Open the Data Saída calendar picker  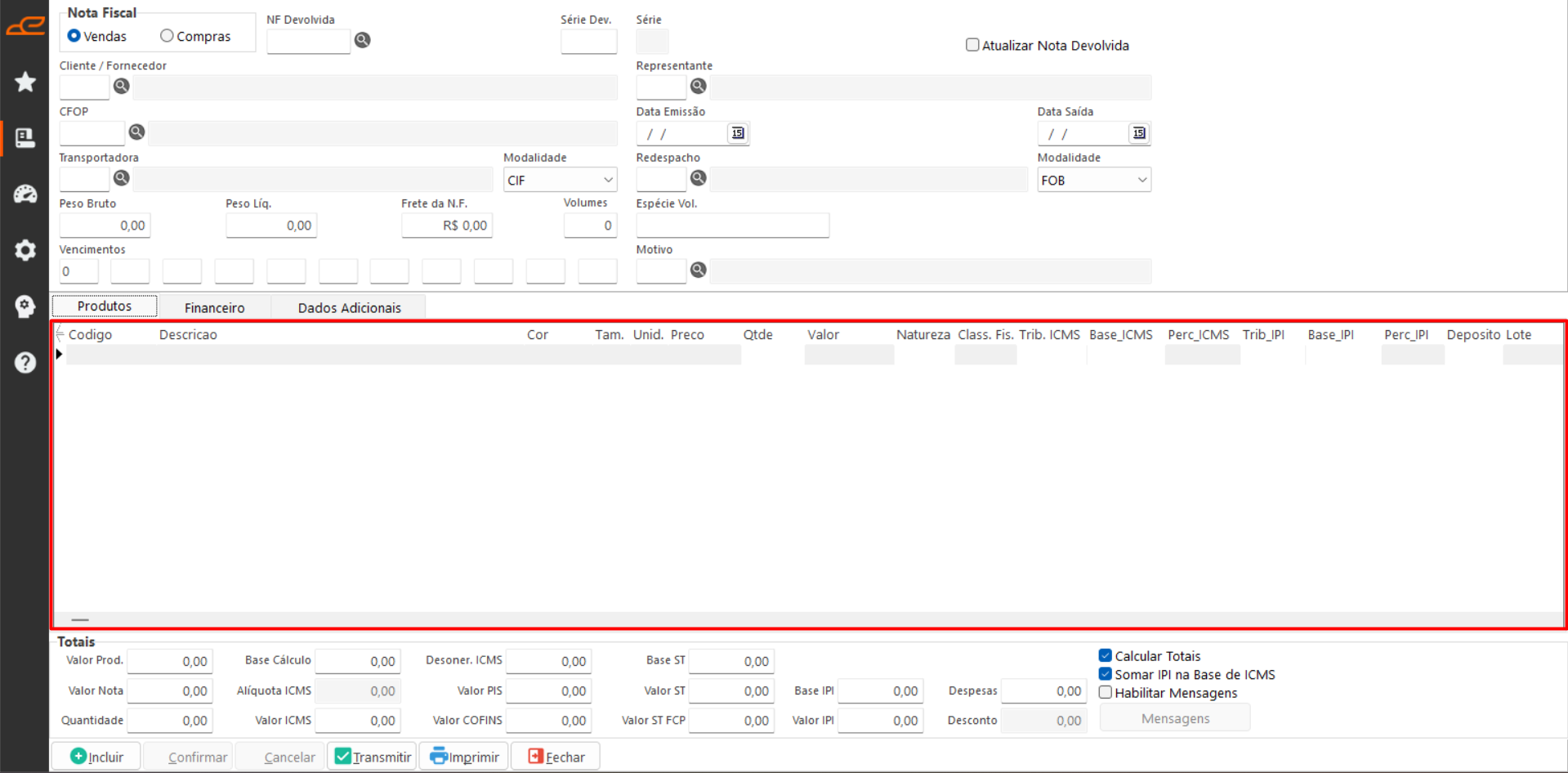[x=1139, y=133]
